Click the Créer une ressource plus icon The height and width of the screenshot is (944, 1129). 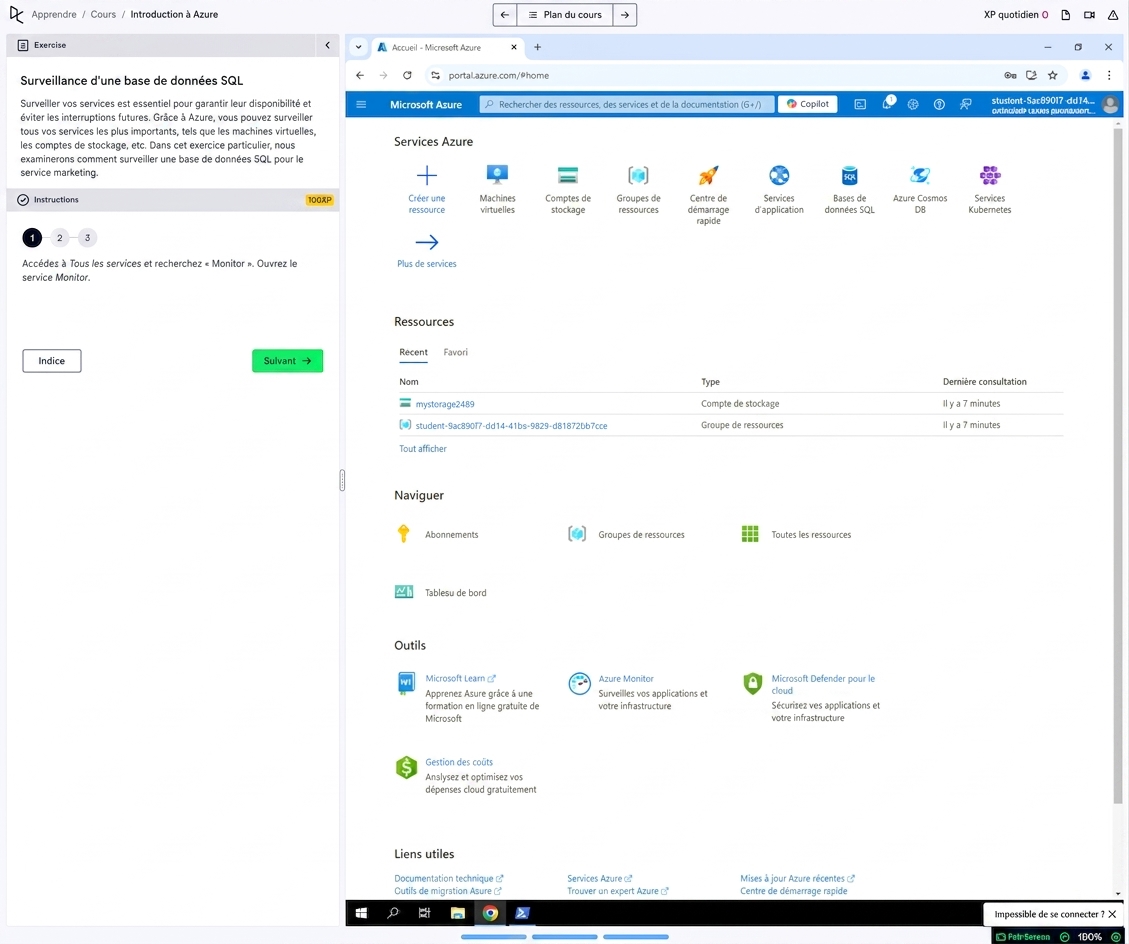pos(426,175)
